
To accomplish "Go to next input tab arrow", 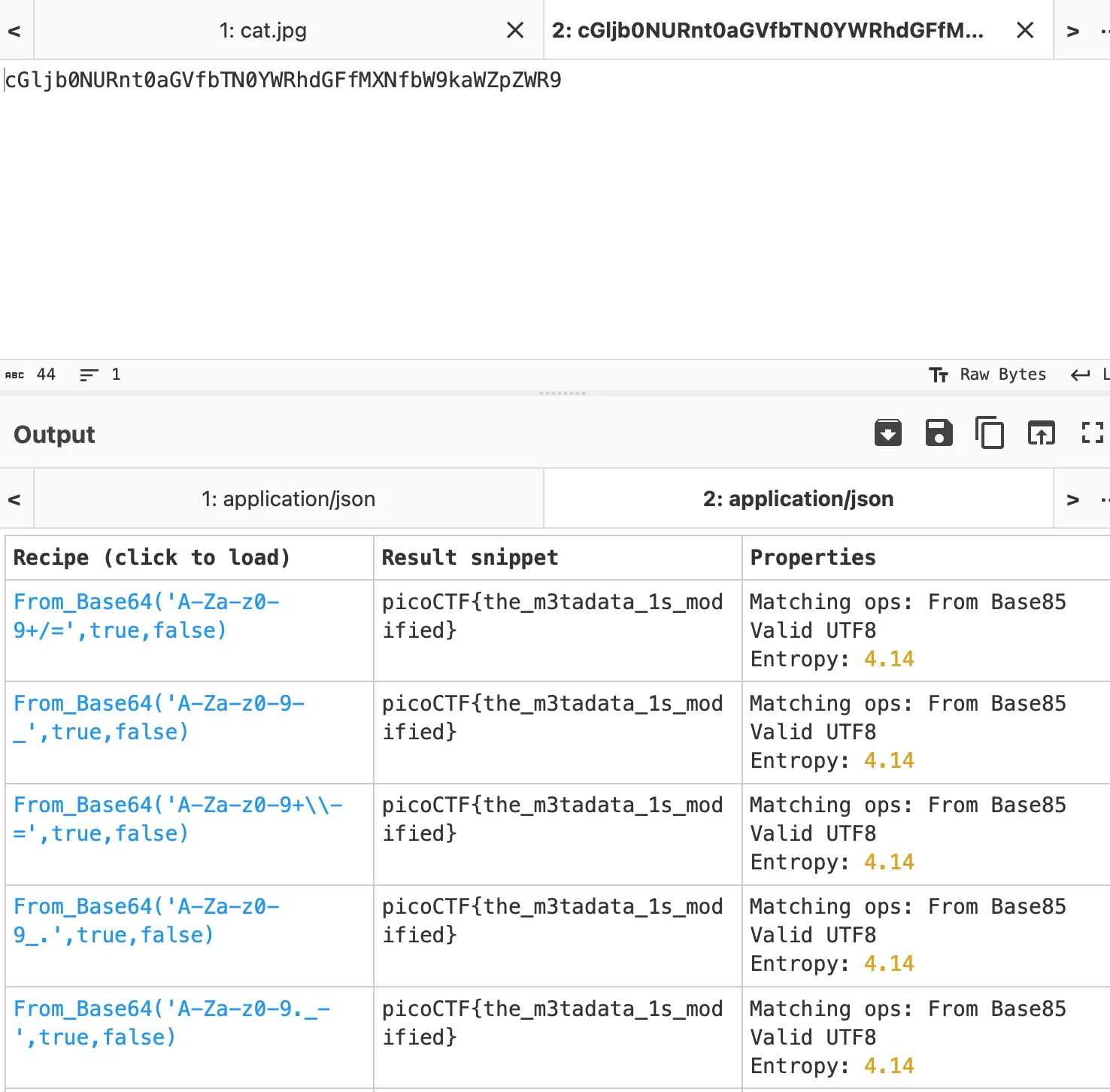I will click(1073, 31).
